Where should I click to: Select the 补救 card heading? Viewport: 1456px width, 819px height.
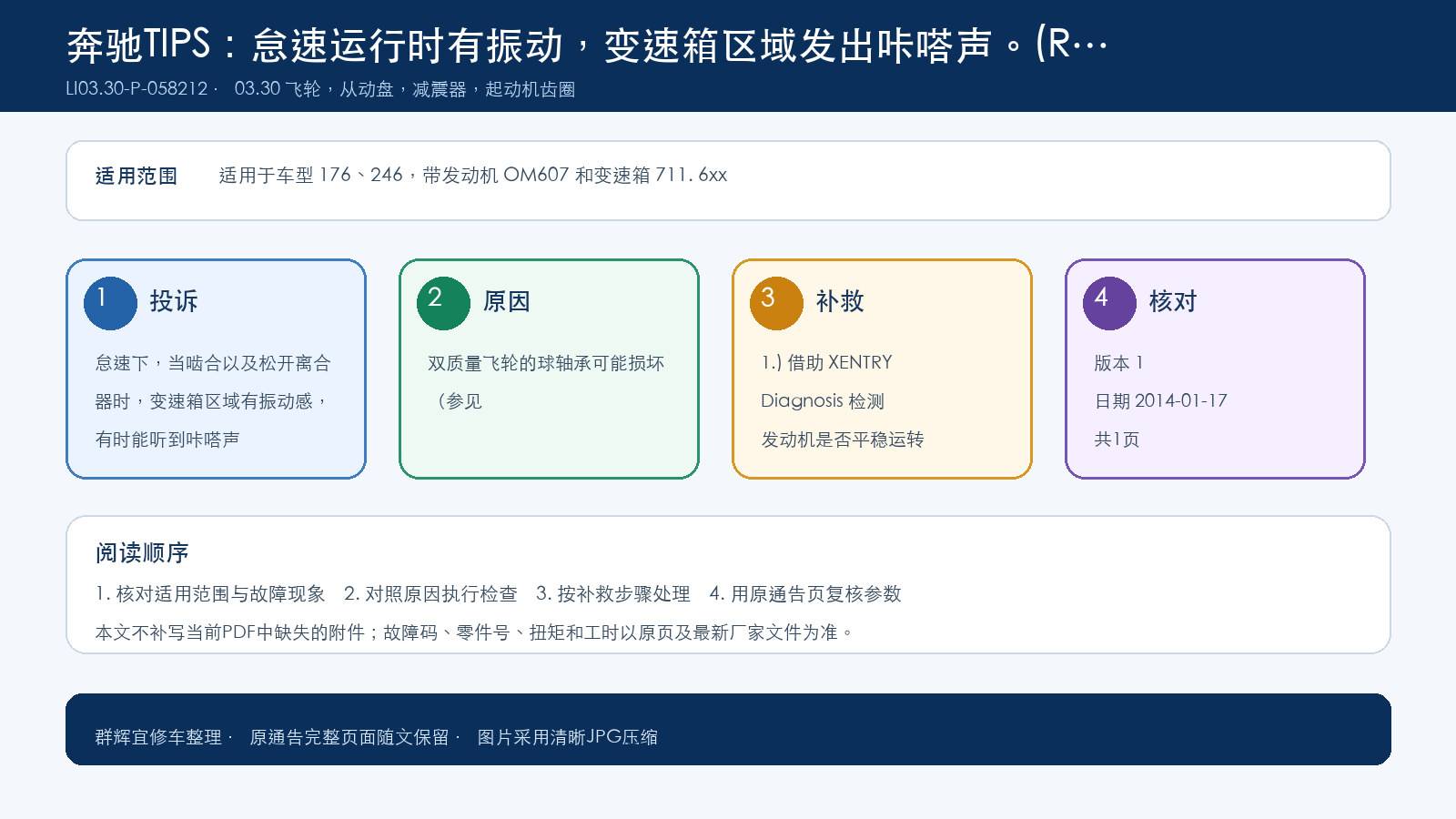click(x=840, y=301)
